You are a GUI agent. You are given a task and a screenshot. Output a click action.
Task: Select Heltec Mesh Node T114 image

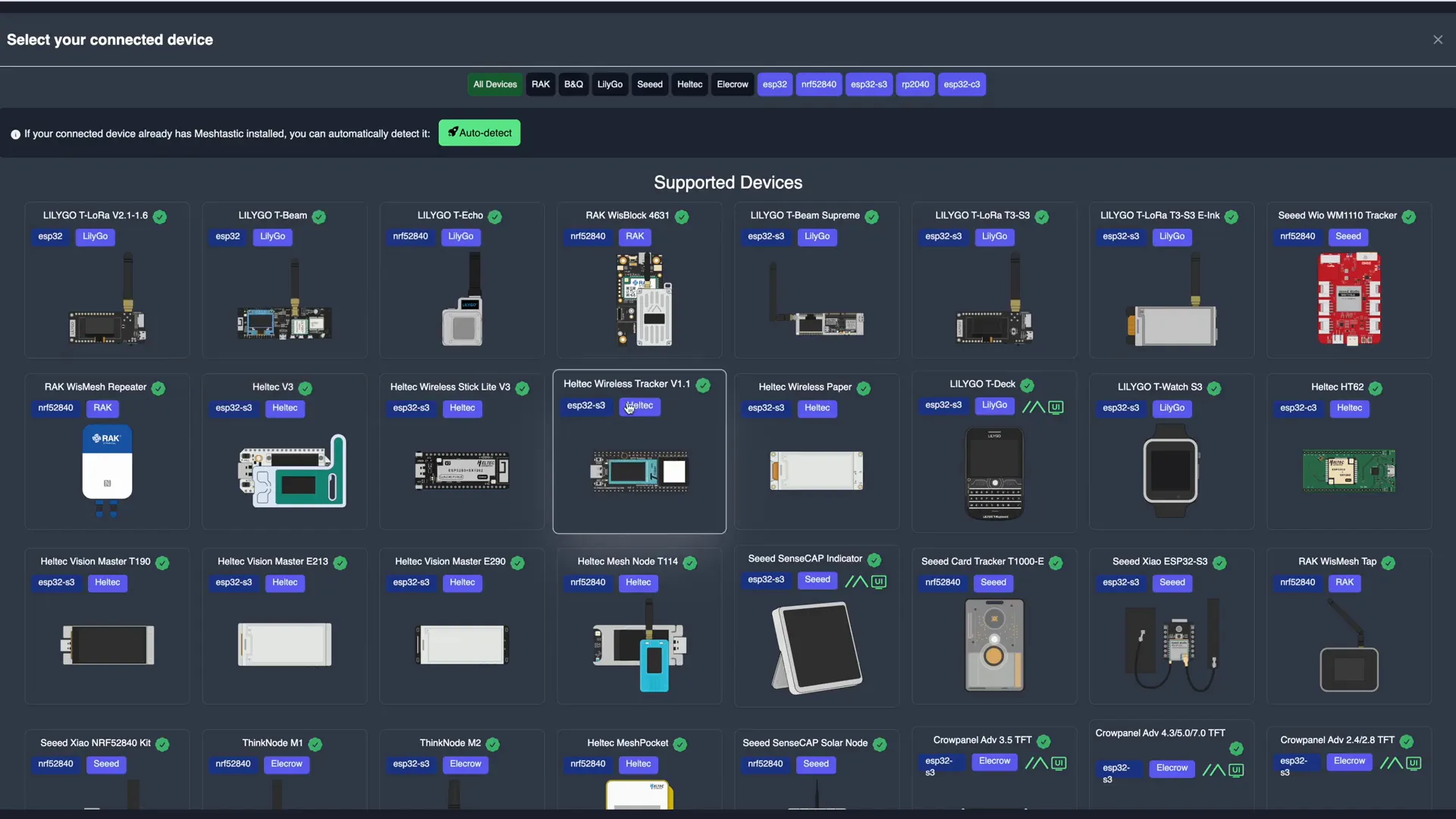[x=639, y=646]
